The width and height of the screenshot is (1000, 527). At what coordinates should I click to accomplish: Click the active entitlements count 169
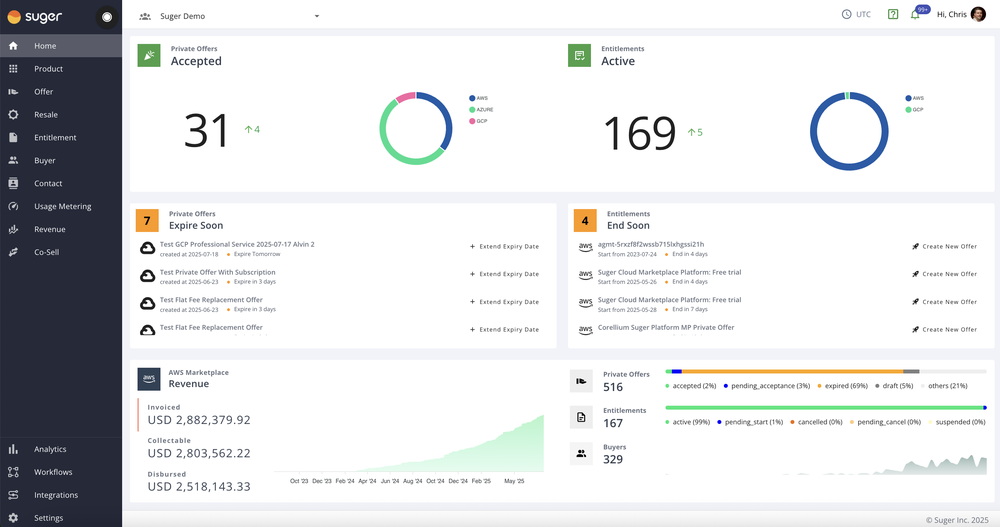(640, 133)
